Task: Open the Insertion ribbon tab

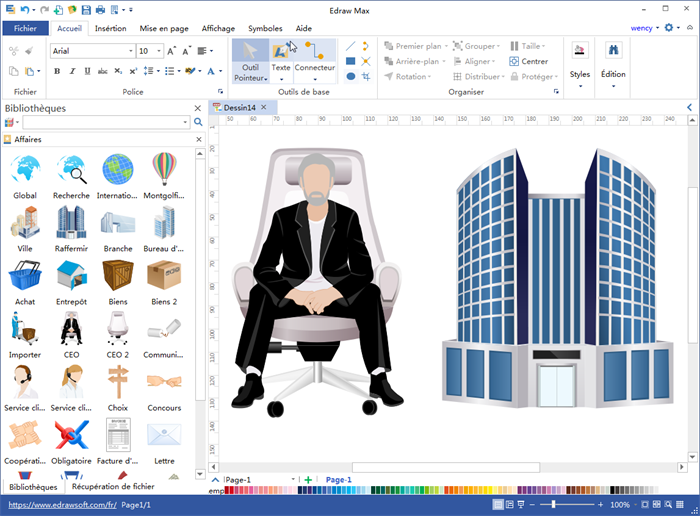Action: [x=110, y=29]
